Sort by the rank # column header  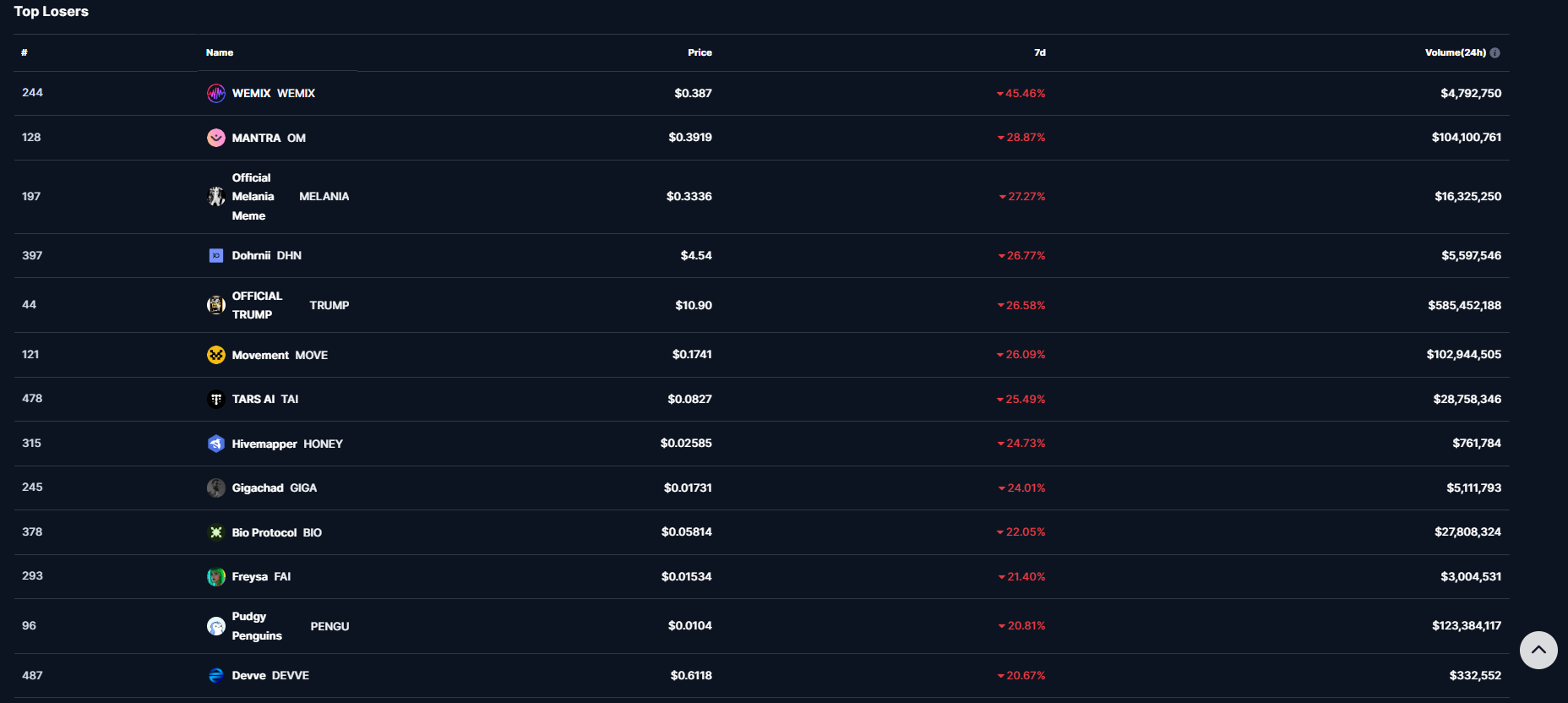[x=24, y=52]
